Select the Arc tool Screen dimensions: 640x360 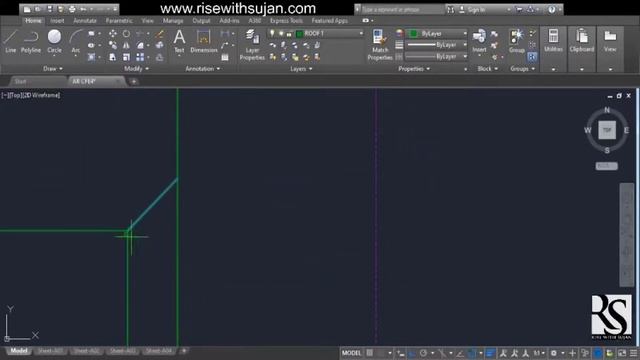76,41
